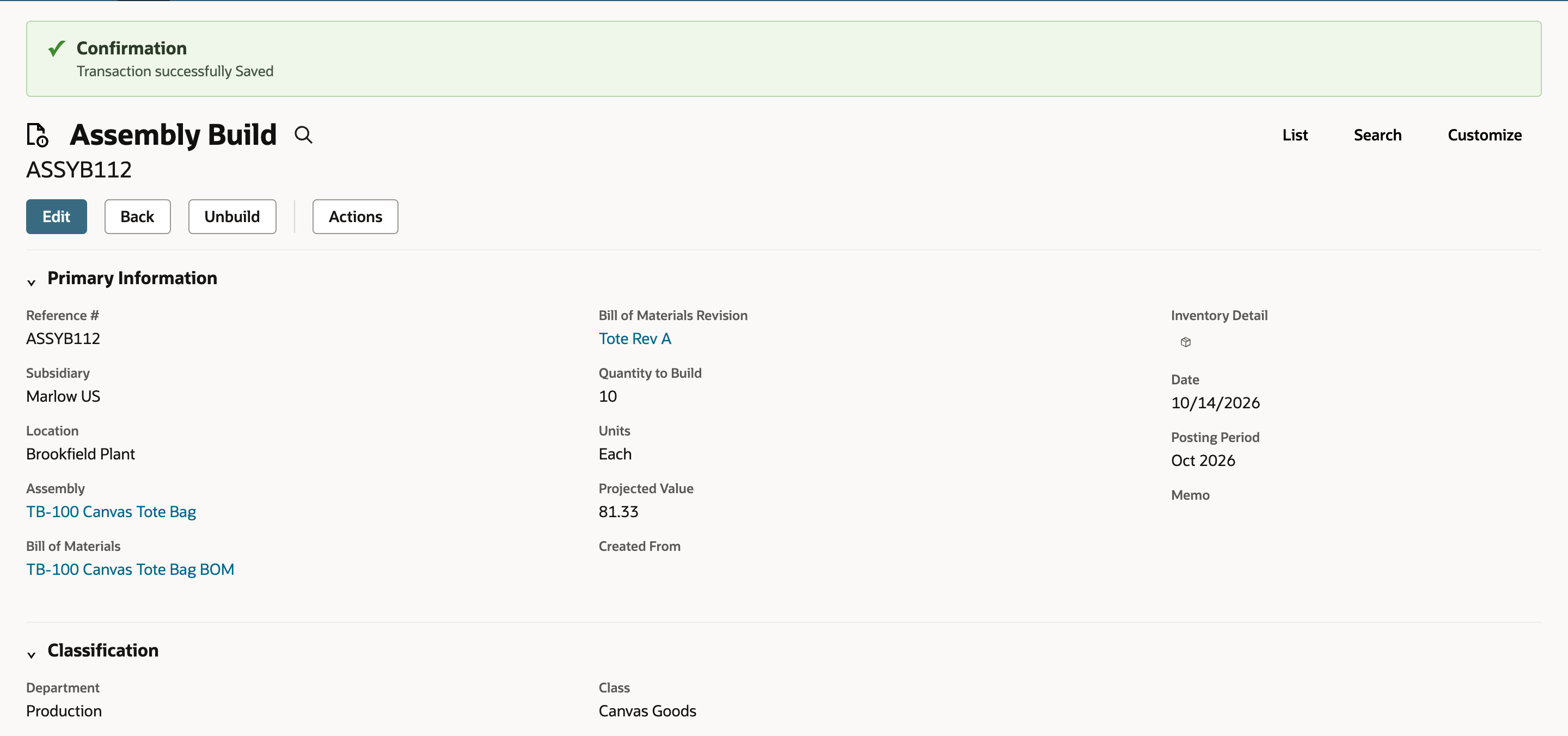Image resolution: width=1568 pixels, height=736 pixels.
Task: Click the Quantity to Build value 10
Action: click(608, 396)
